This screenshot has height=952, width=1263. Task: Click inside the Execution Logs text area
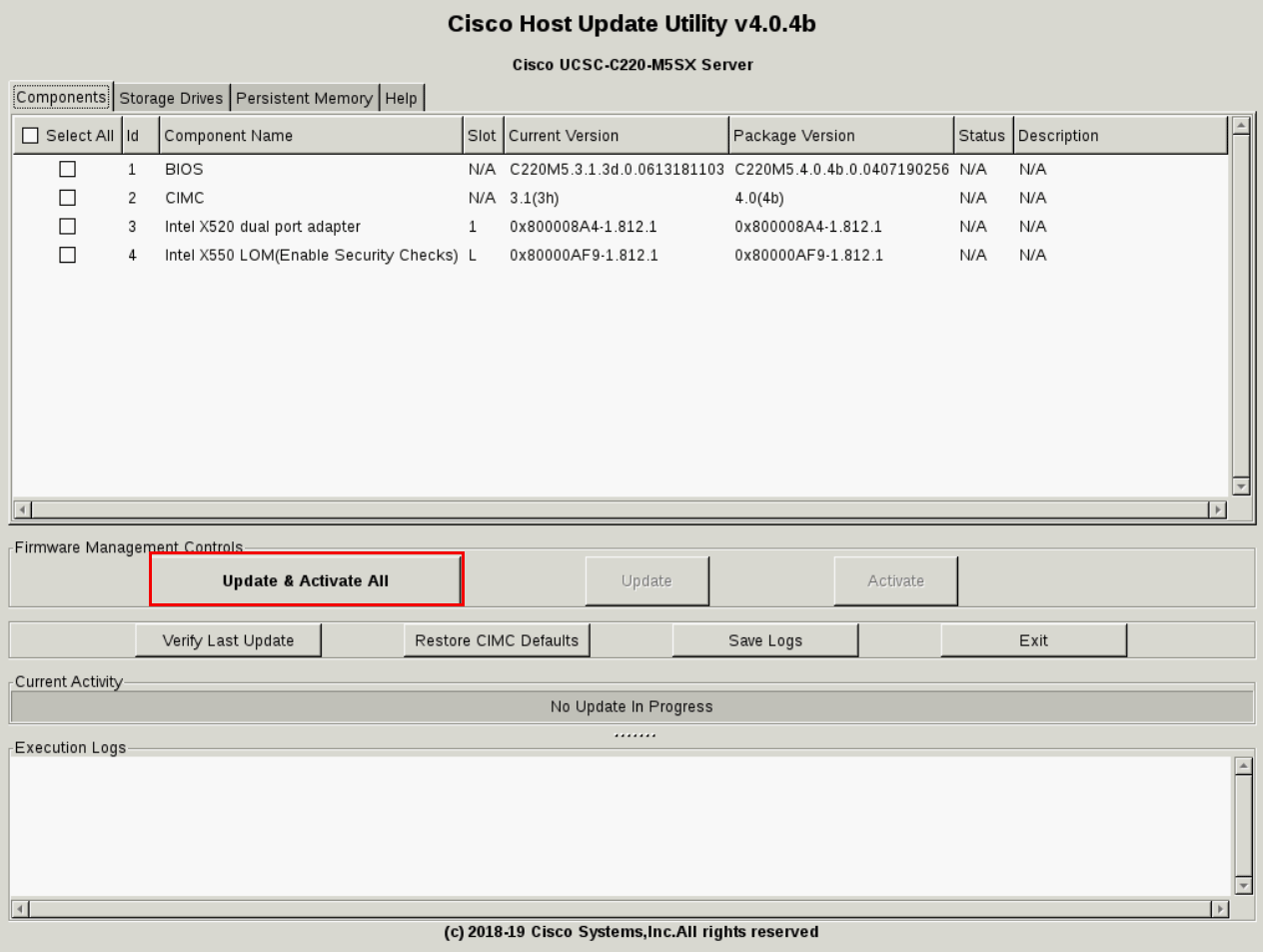point(622,827)
